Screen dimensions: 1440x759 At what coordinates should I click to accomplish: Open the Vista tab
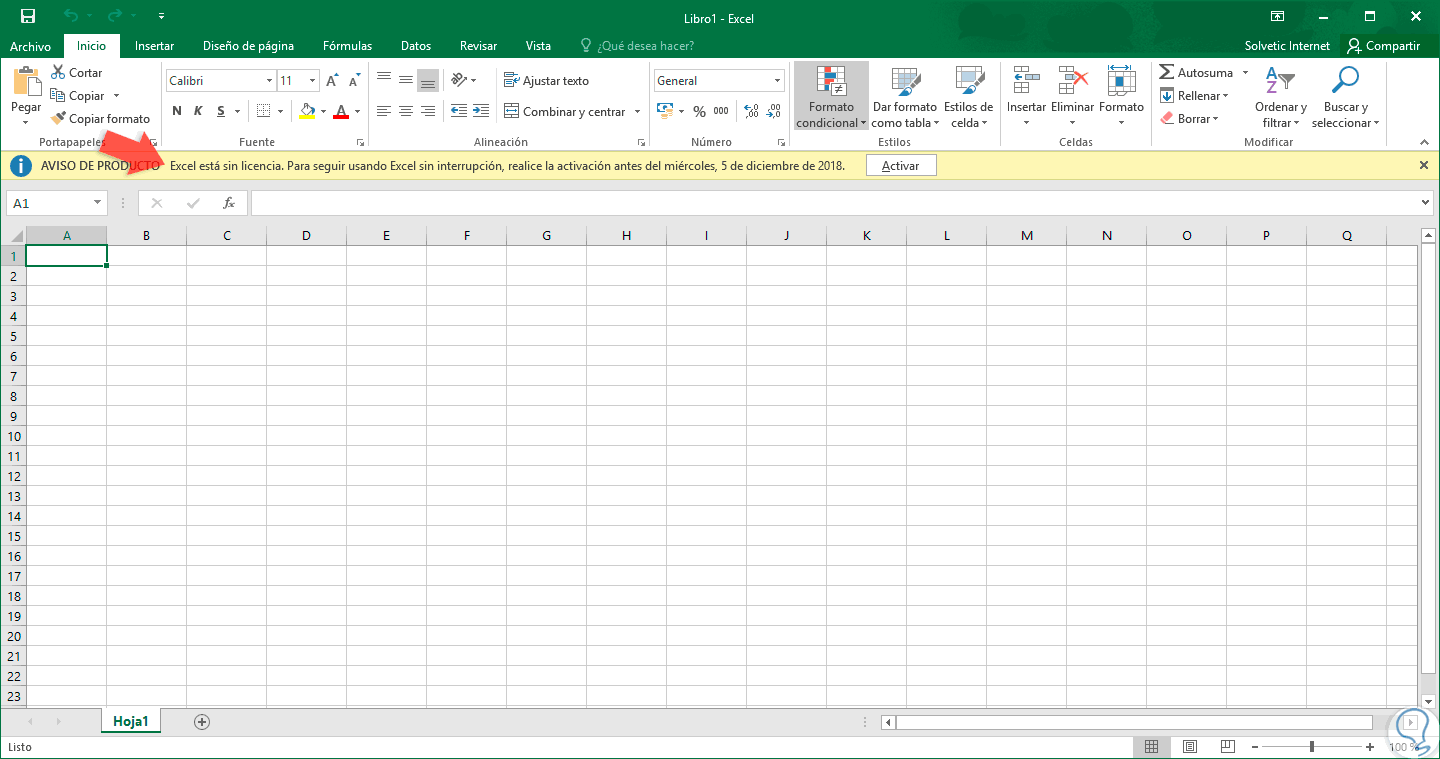pos(538,46)
